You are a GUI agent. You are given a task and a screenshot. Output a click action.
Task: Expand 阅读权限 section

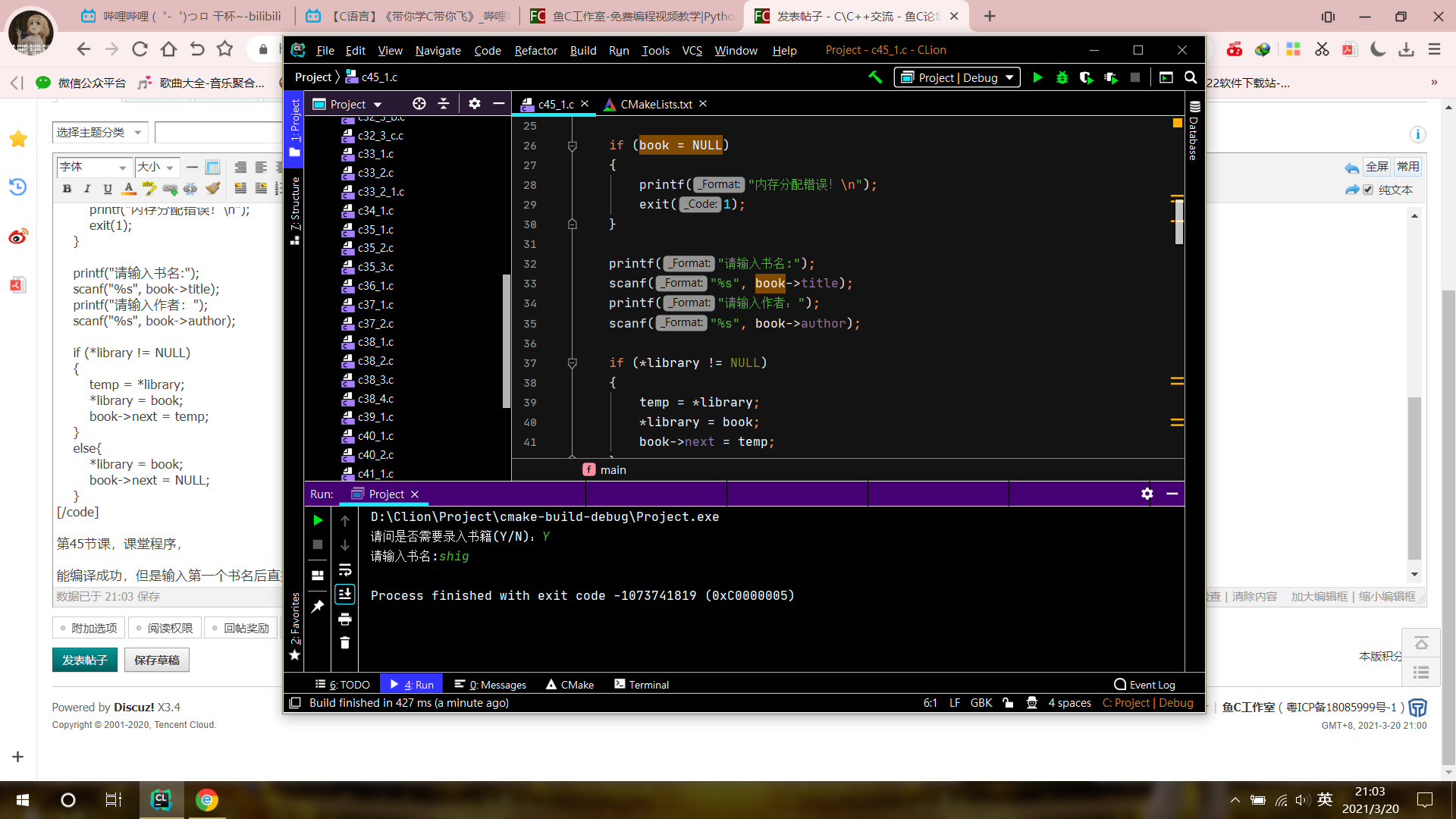(164, 628)
